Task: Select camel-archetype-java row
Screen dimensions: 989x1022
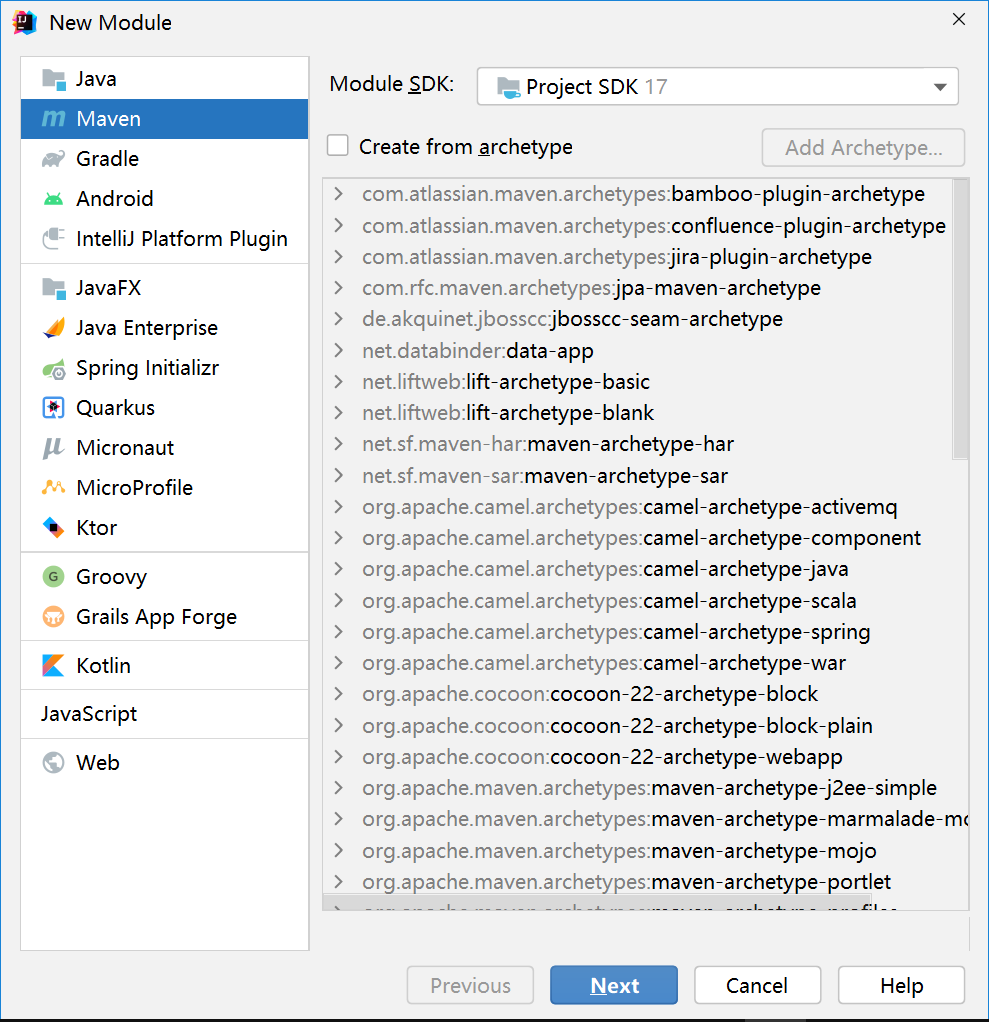Action: click(638, 569)
